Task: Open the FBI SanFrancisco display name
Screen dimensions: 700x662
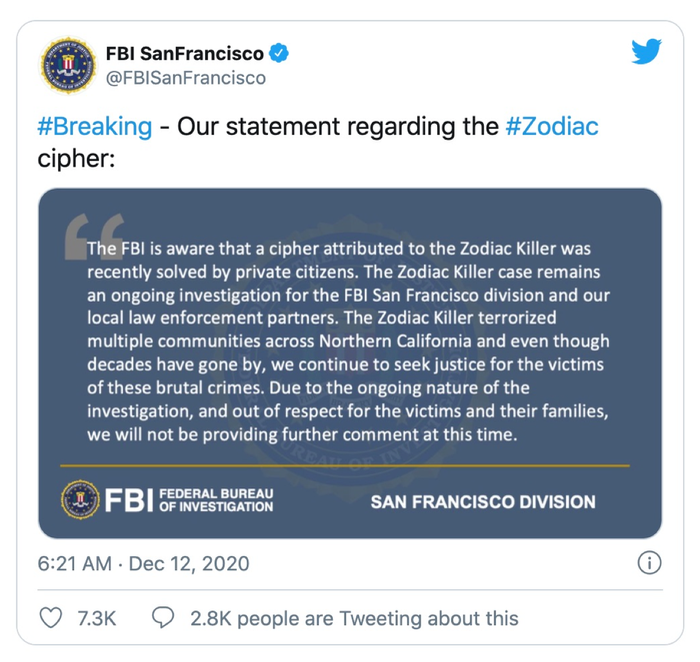Action: (185, 53)
